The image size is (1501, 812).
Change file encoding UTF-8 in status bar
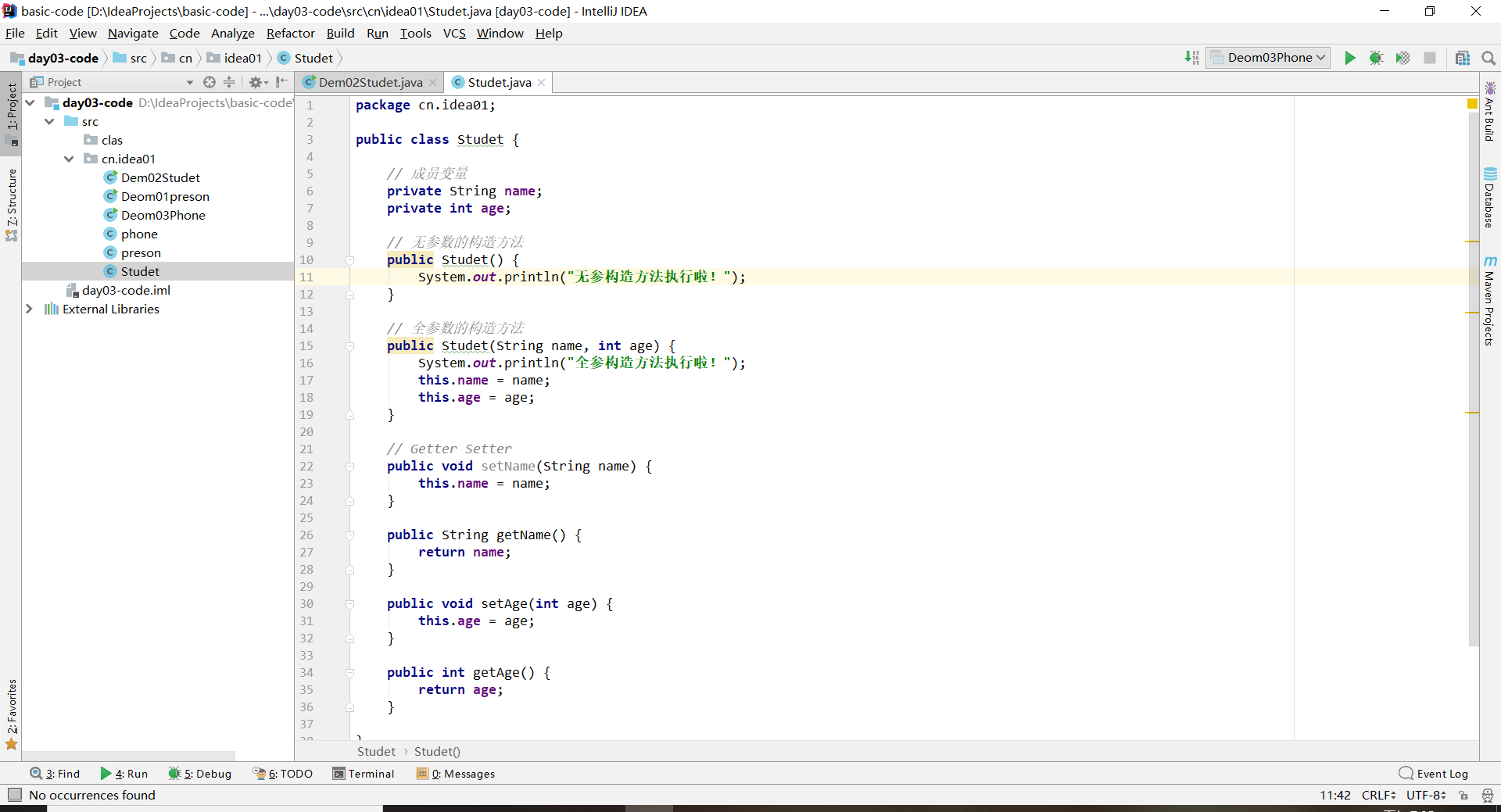(x=1426, y=796)
